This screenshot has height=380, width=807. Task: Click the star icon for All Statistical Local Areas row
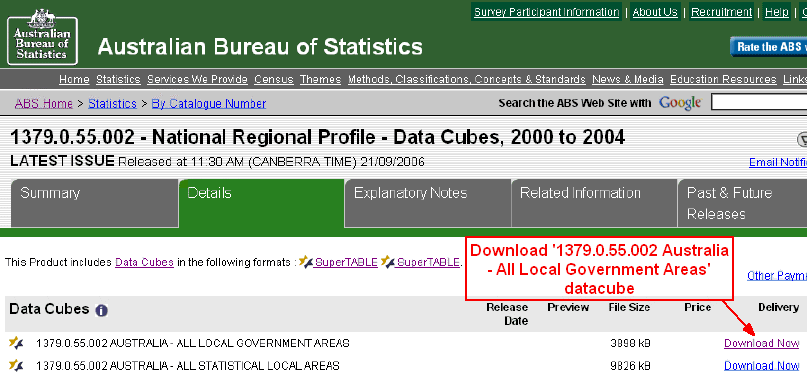(16, 366)
